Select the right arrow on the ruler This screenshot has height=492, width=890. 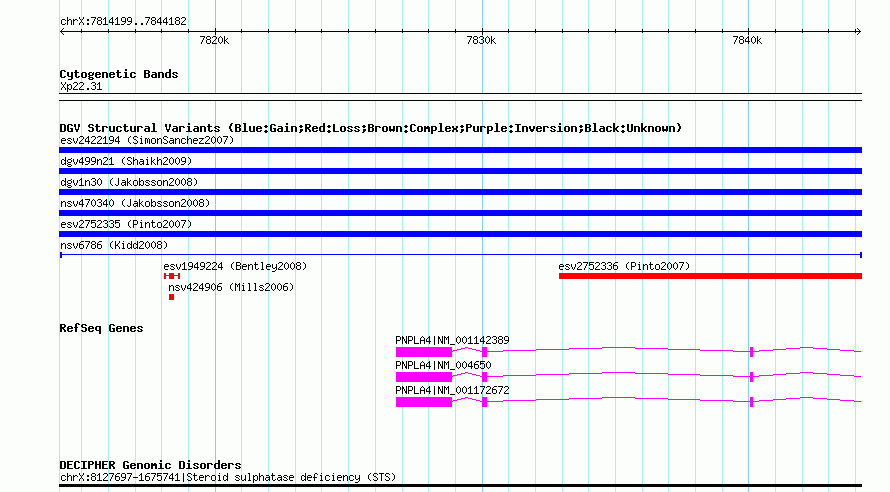coord(858,32)
